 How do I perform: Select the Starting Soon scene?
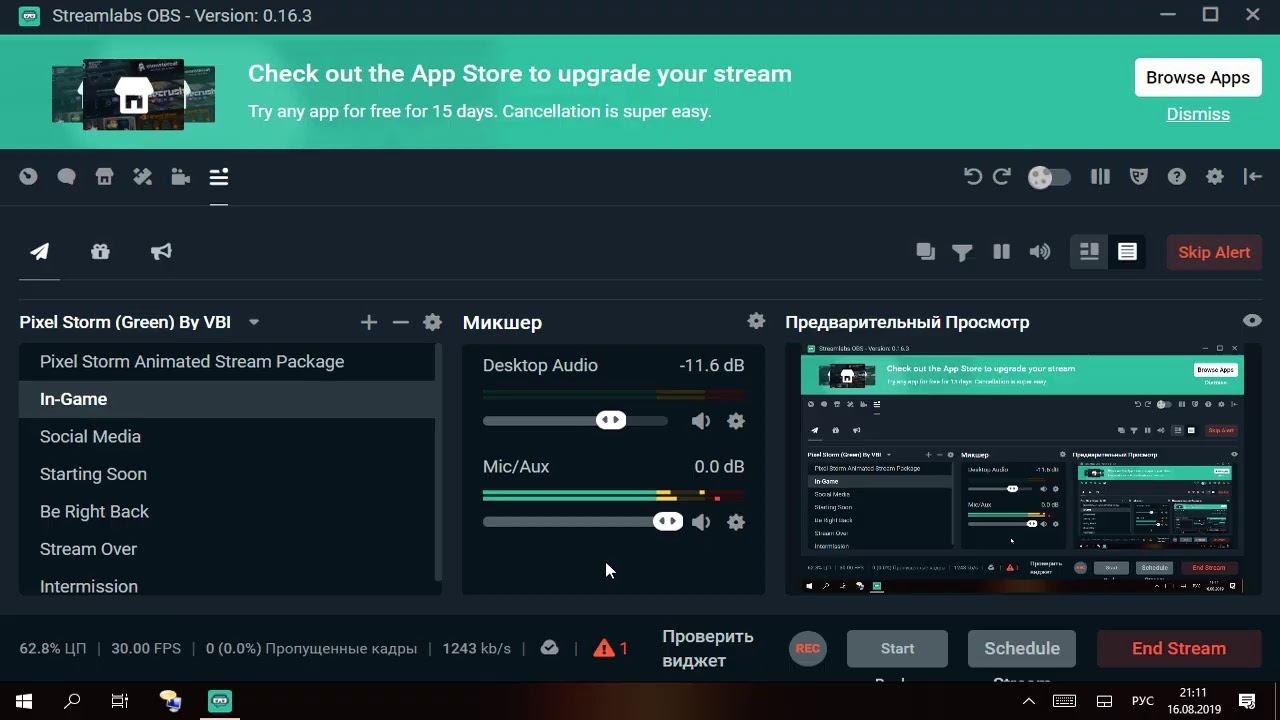pyautogui.click(x=227, y=474)
